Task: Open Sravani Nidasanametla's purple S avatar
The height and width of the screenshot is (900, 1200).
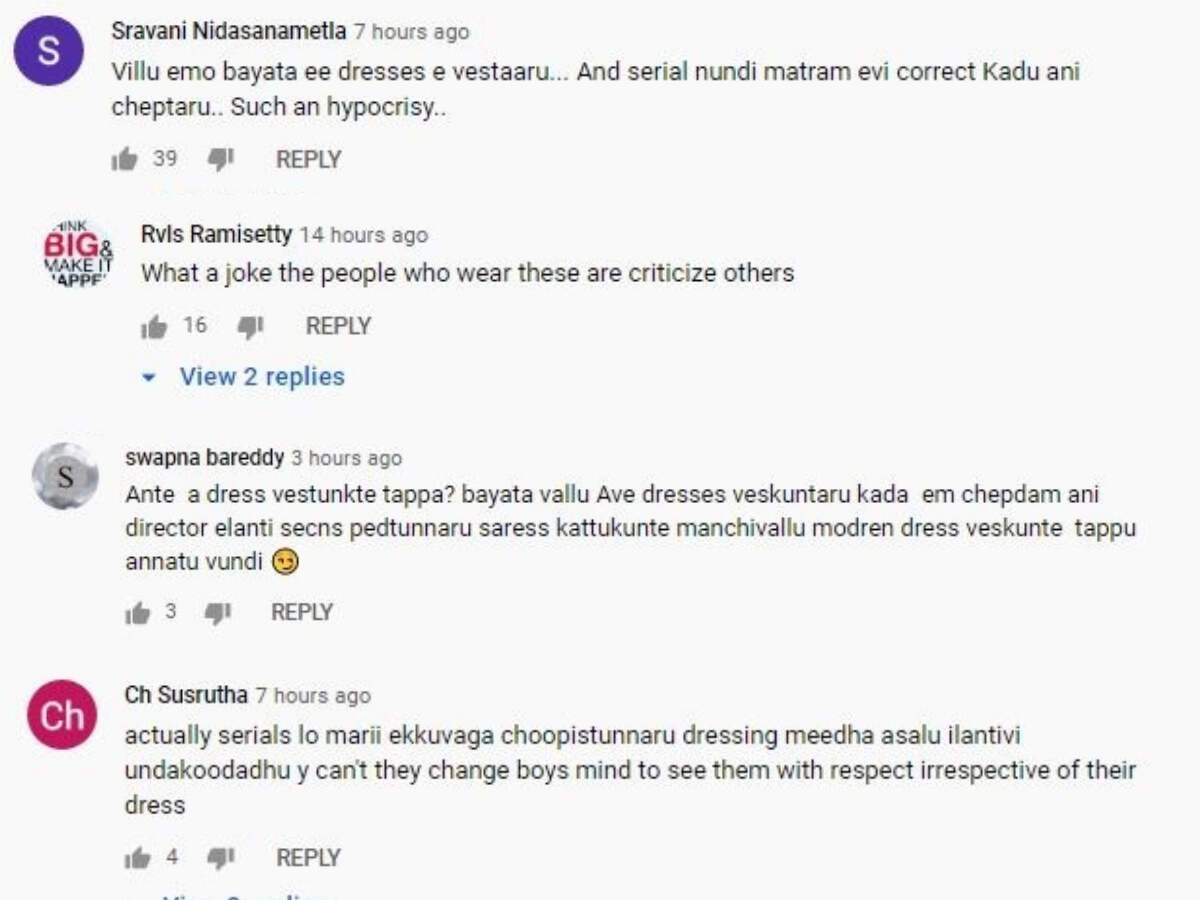Action: (48, 51)
